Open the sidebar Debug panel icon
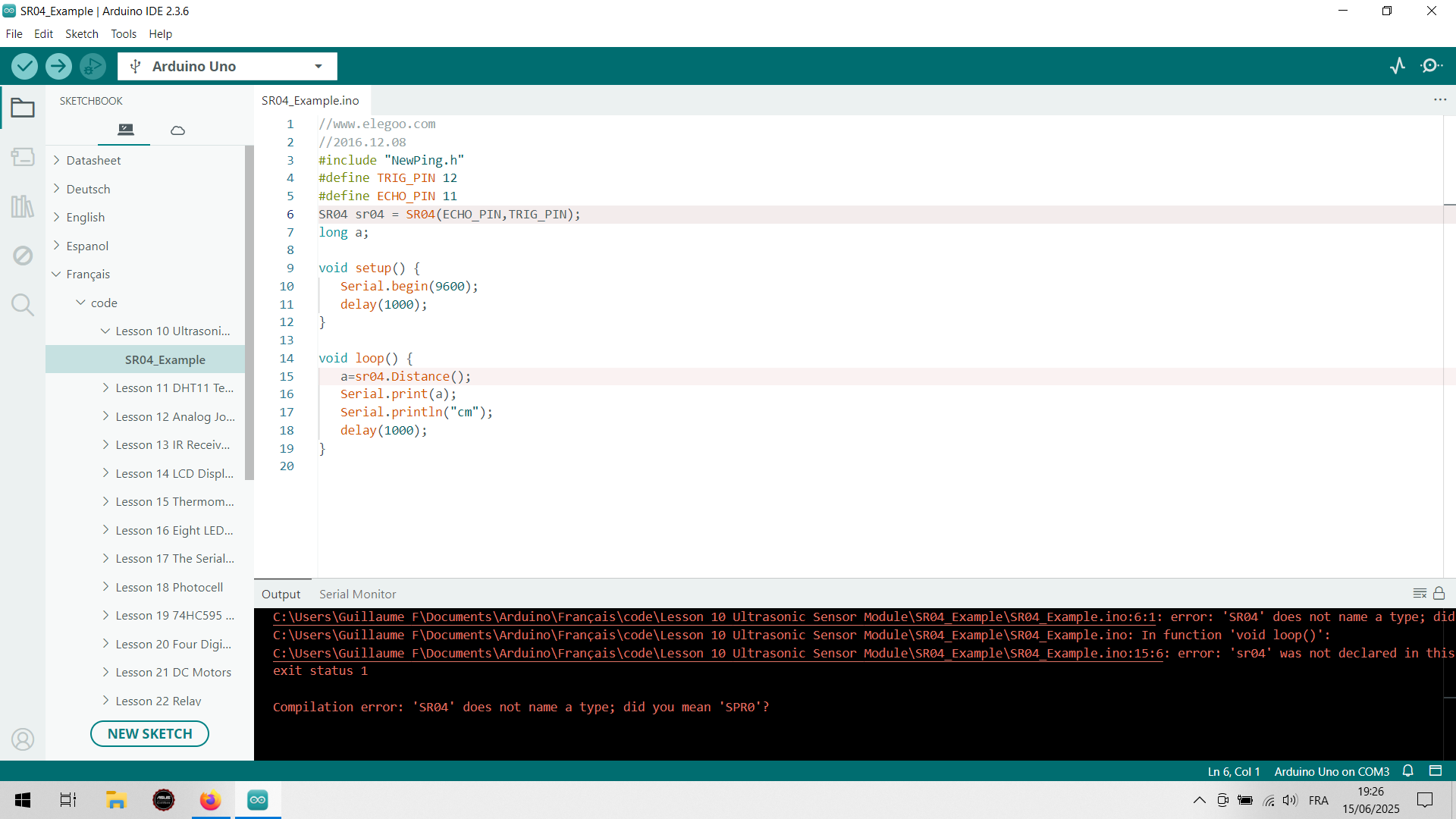The image size is (1456, 819). (x=23, y=256)
